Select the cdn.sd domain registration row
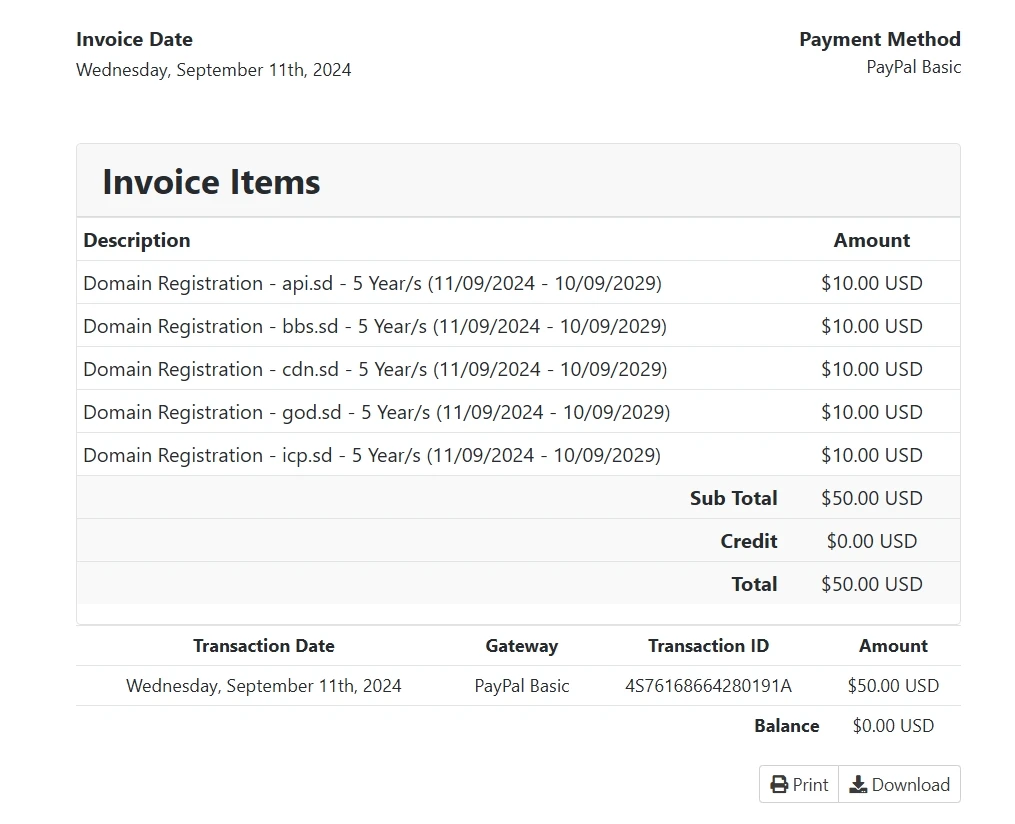1015x824 pixels. pos(374,369)
